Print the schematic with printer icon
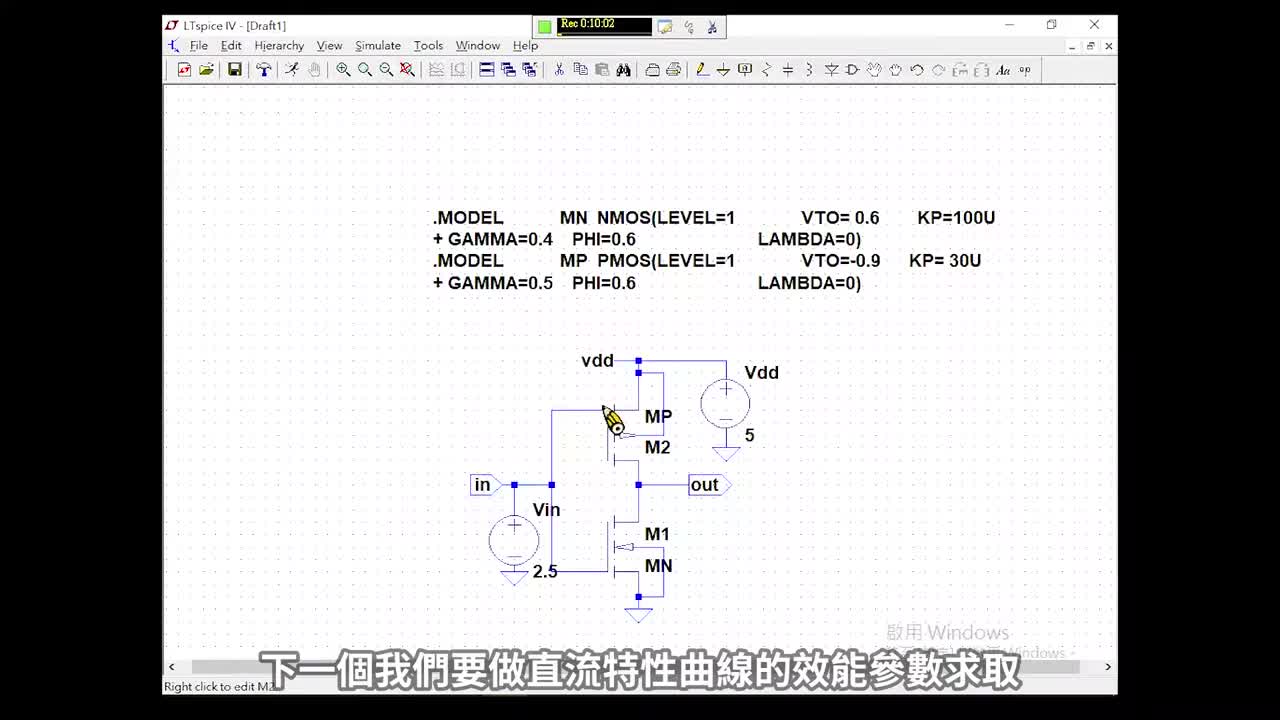Viewport: 1280px width, 720px height. (x=674, y=69)
